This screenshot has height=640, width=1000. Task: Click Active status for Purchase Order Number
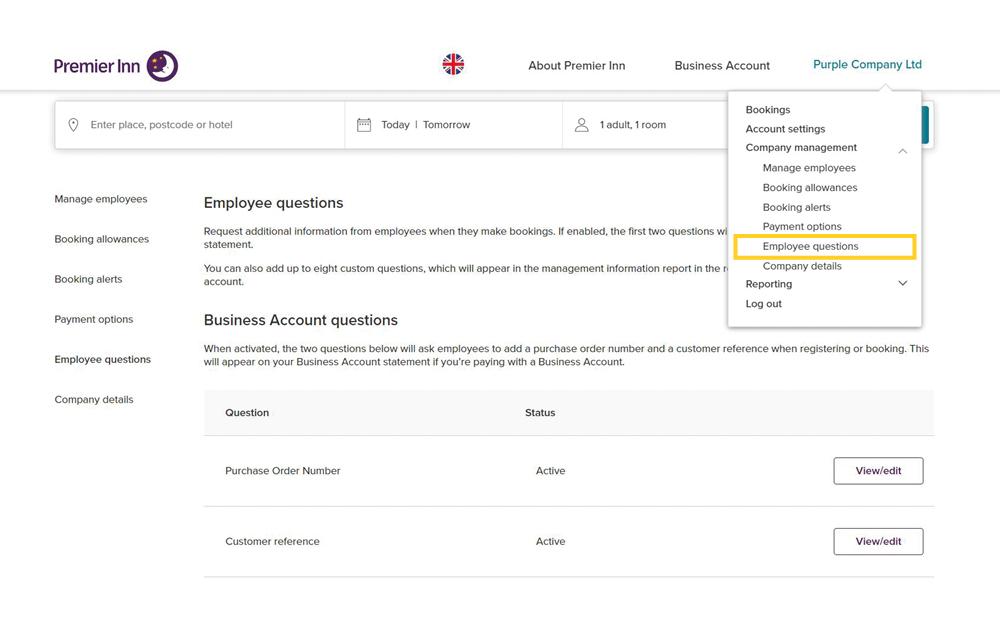pos(550,470)
